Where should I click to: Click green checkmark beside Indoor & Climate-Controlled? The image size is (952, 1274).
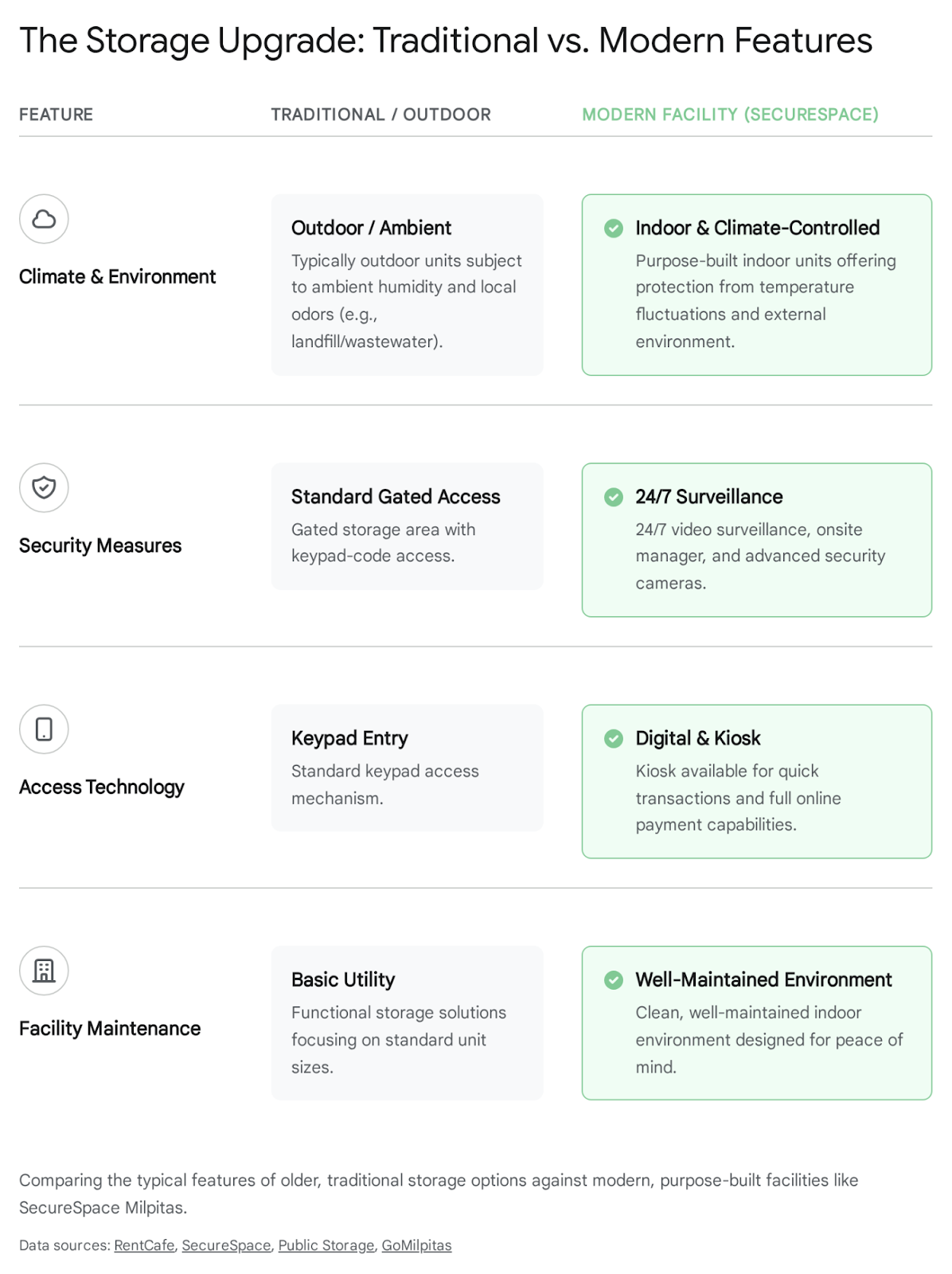point(614,229)
